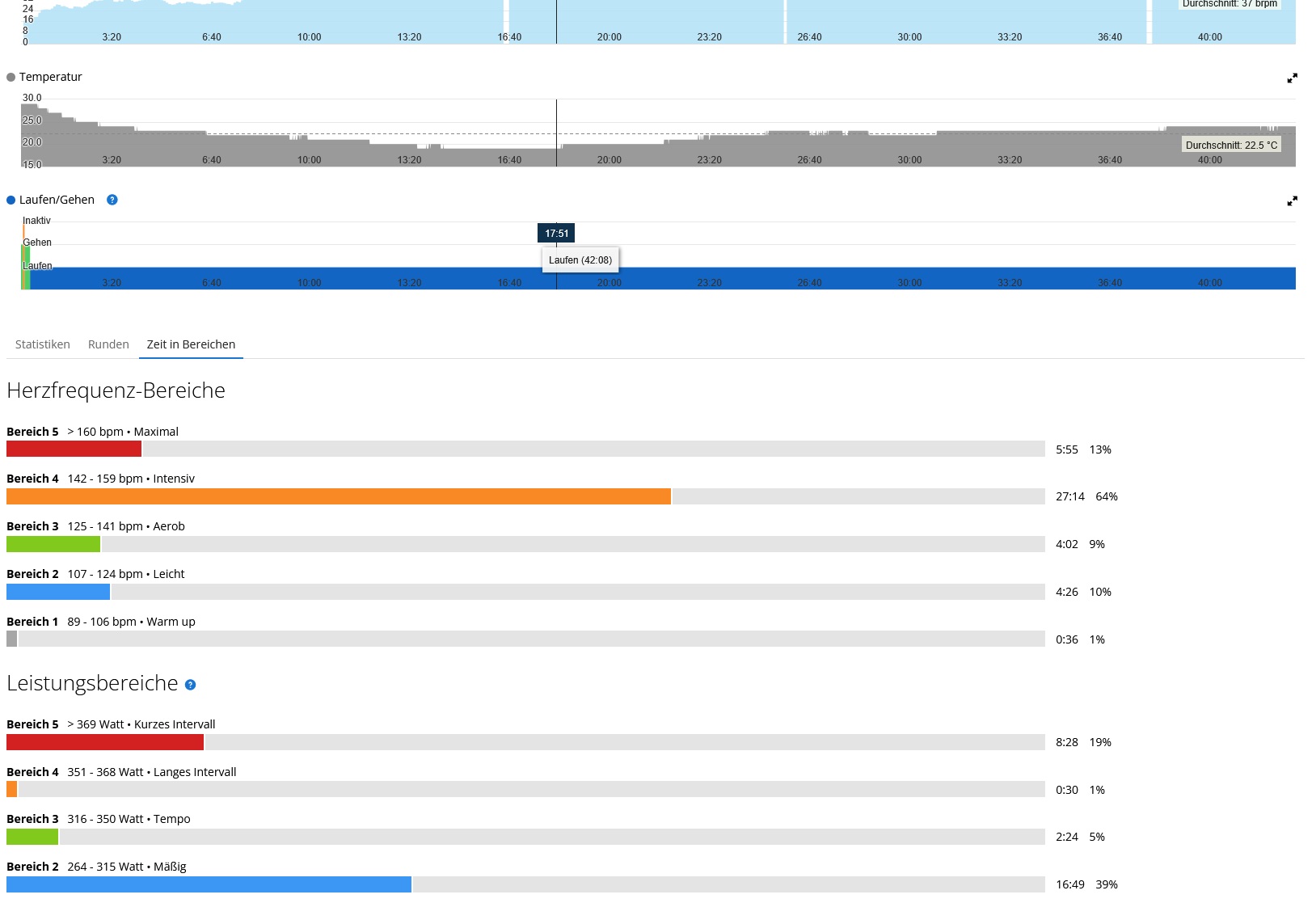Expand the Laufen/Gehen chart to fullscreen
The image size is (1316, 903).
tap(1292, 201)
